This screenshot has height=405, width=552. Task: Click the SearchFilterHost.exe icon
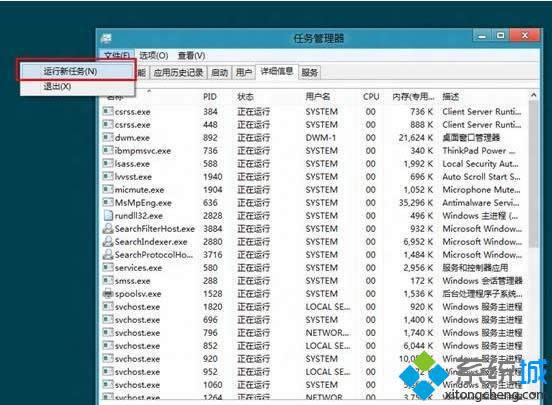coord(108,229)
